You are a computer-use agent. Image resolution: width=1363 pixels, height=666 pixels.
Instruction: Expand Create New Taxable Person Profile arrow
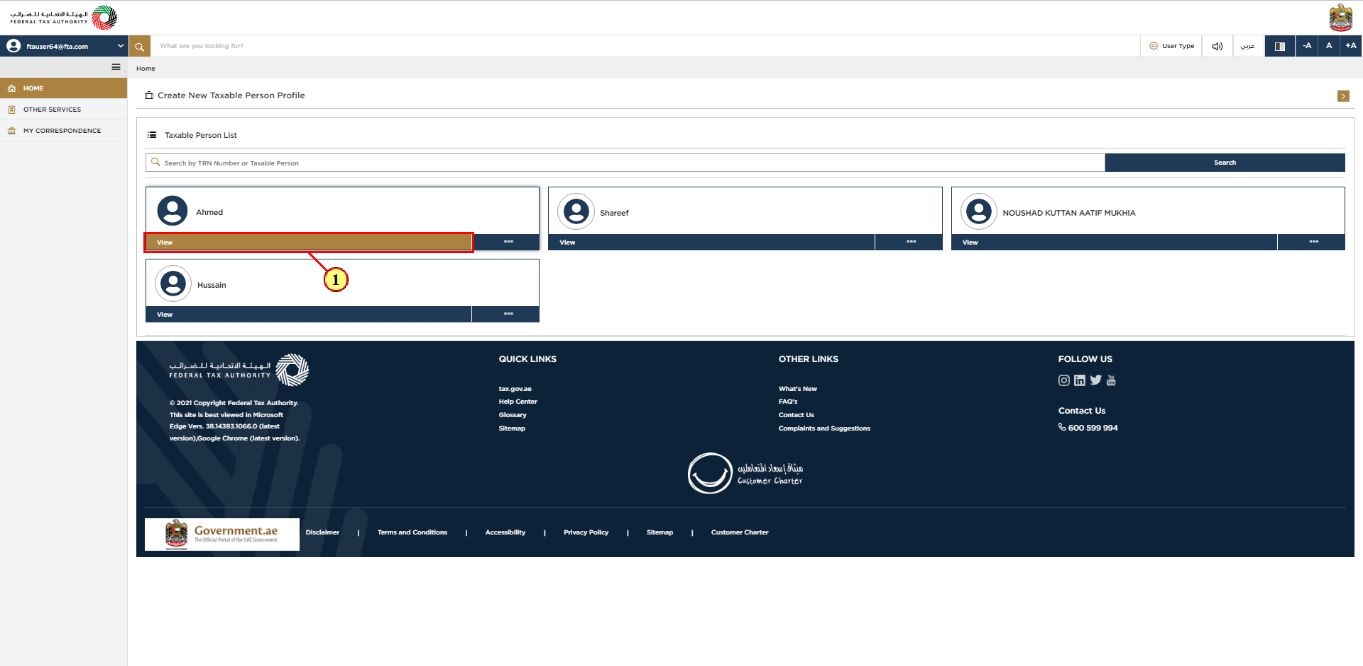coord(1343,96)
